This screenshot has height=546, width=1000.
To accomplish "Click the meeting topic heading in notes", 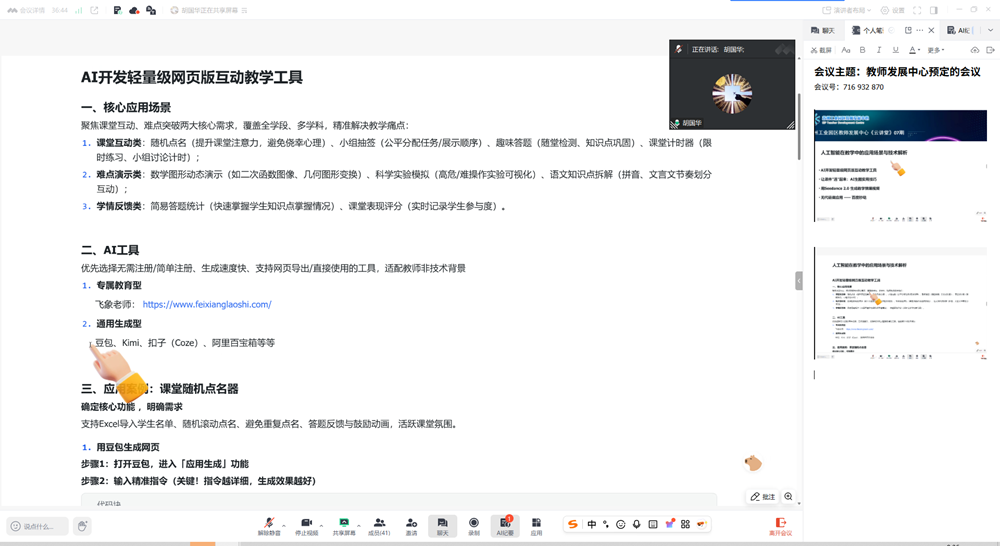I will click(x=897, y=71).
